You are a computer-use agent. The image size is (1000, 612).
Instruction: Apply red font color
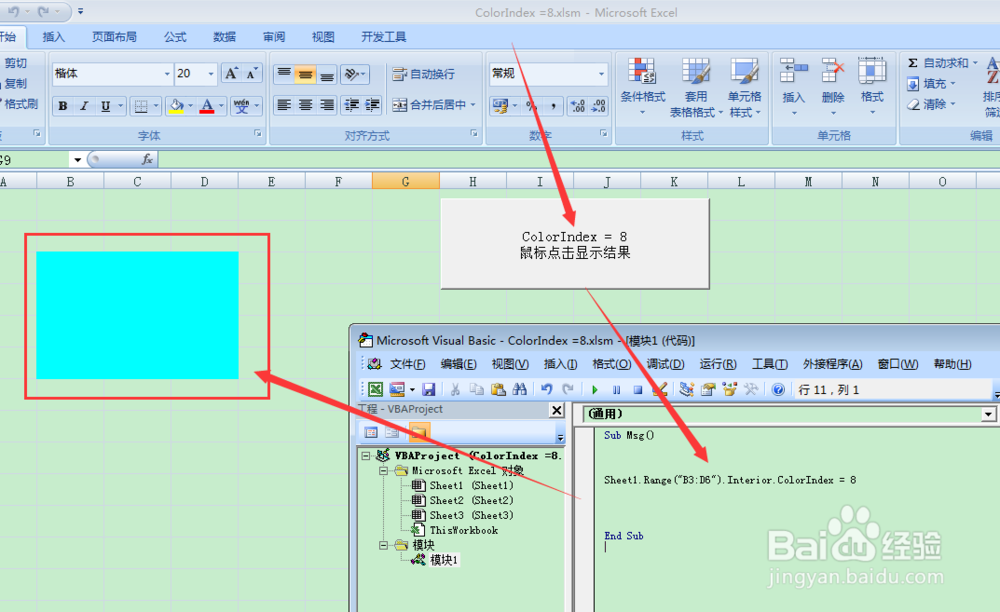click(x=207, y=106)
